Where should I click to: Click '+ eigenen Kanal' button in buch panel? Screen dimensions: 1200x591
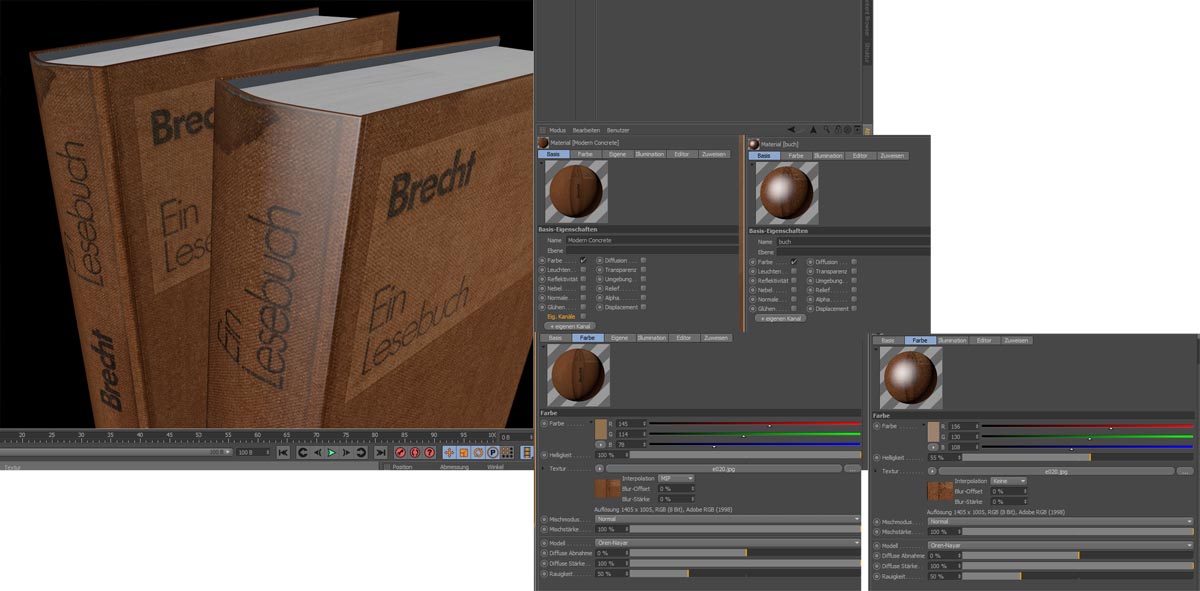tap(780, 318)
